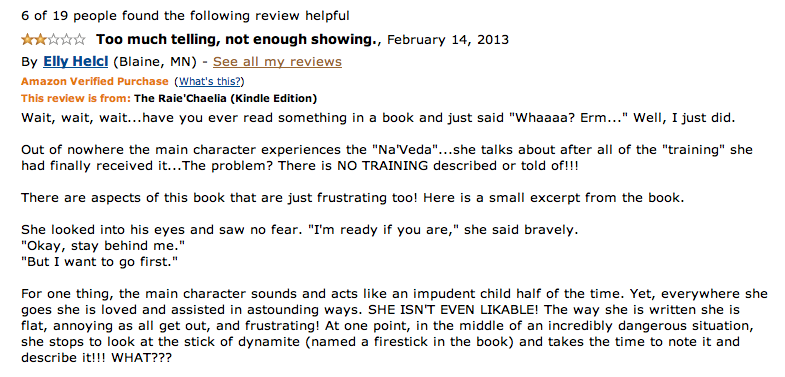785x377 pixels.
Task: Click the This review is from label
Action: click(x=76, y=98)
